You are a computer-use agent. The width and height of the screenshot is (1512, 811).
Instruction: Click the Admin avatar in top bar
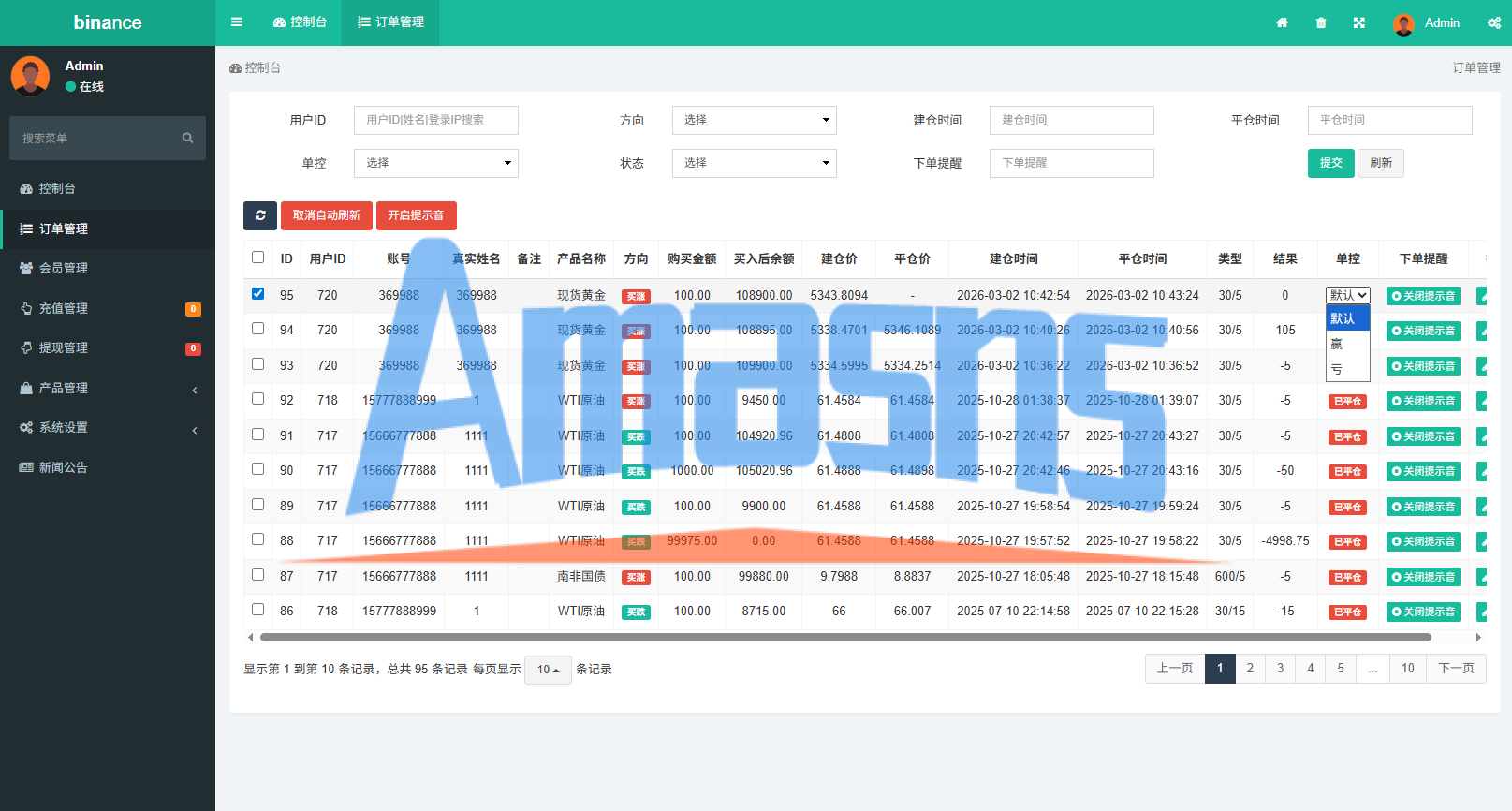[1403, 23]
